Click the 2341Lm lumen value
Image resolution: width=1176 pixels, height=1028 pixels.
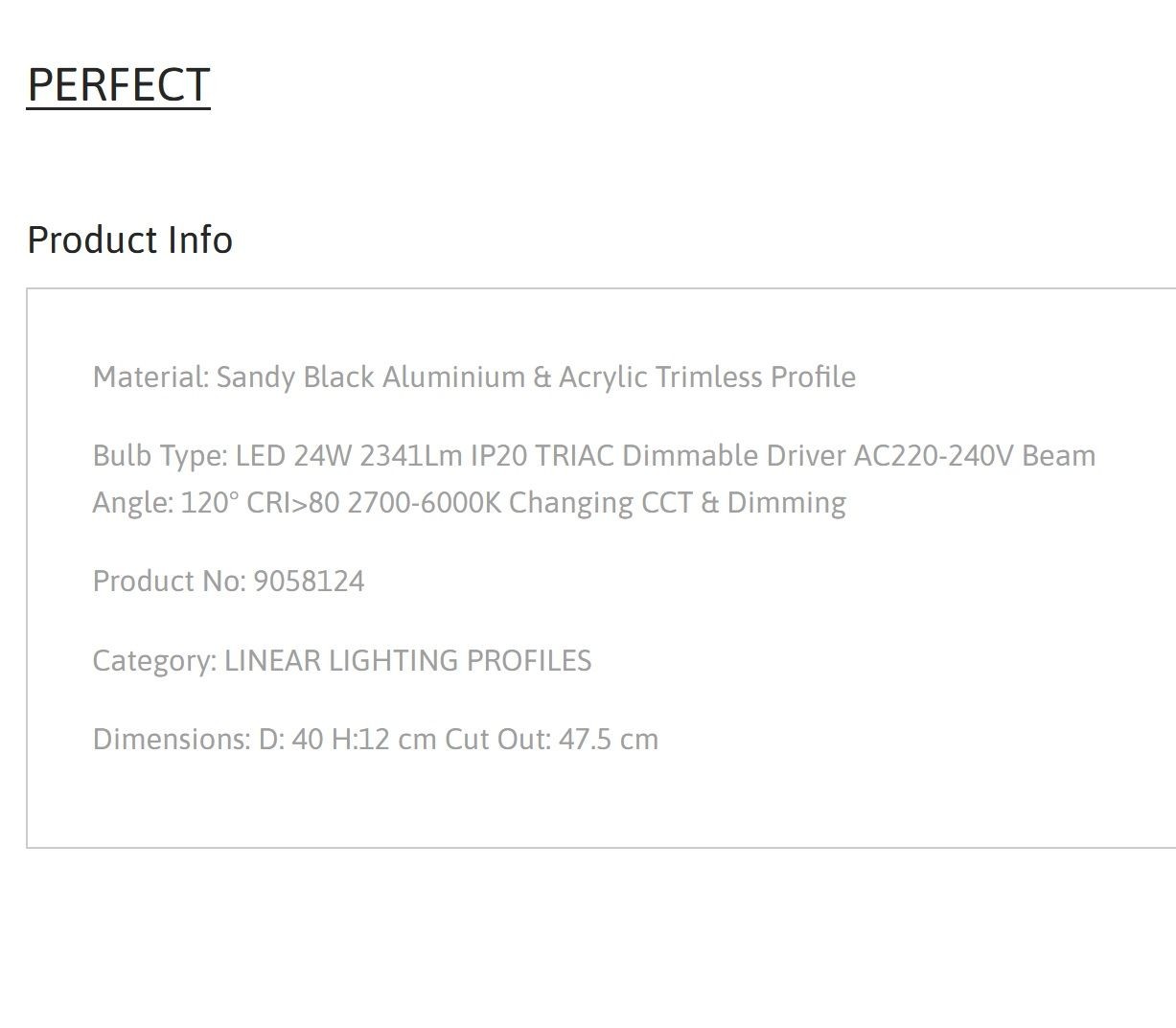(411, 456)
